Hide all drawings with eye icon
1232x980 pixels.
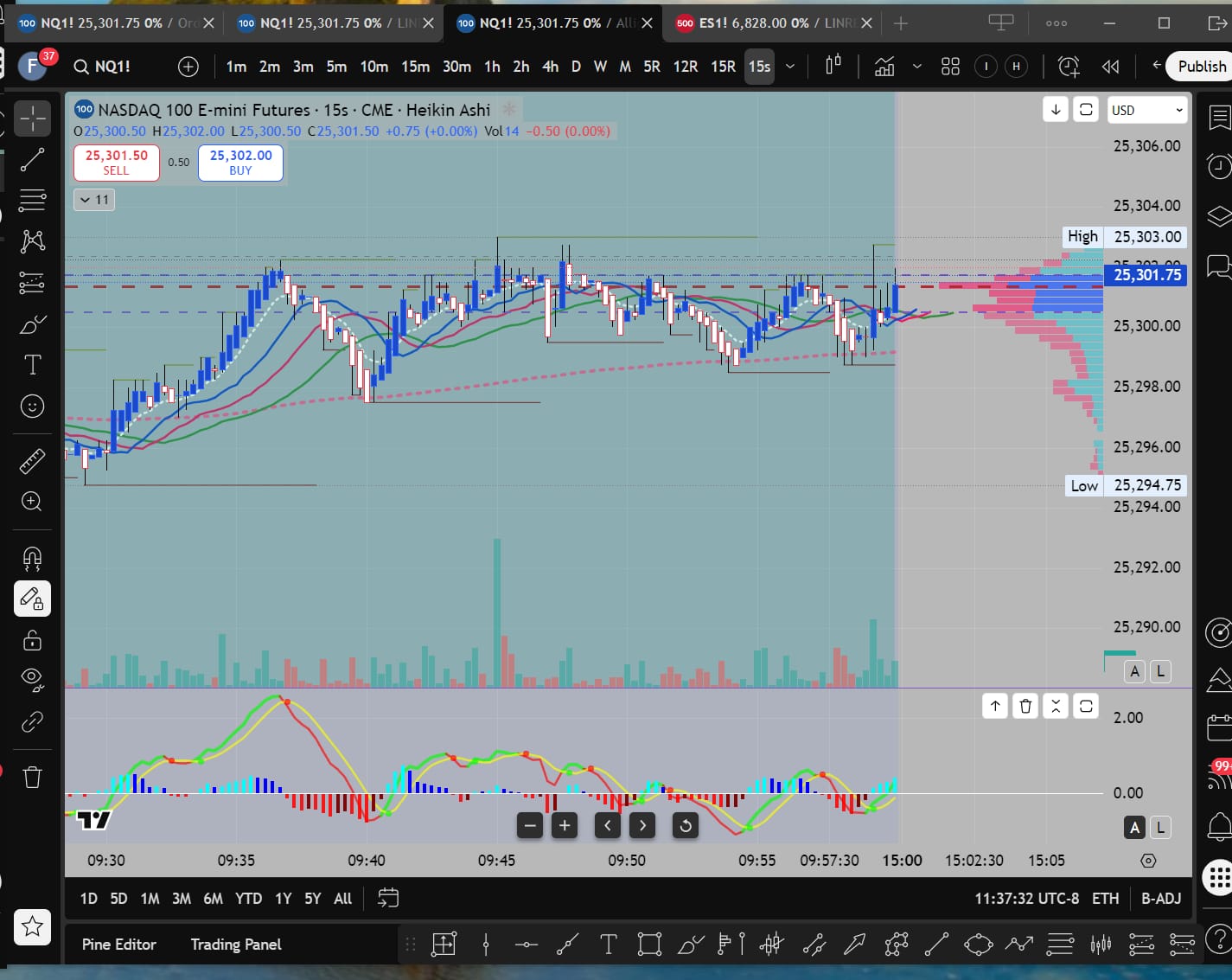point(33,681)
